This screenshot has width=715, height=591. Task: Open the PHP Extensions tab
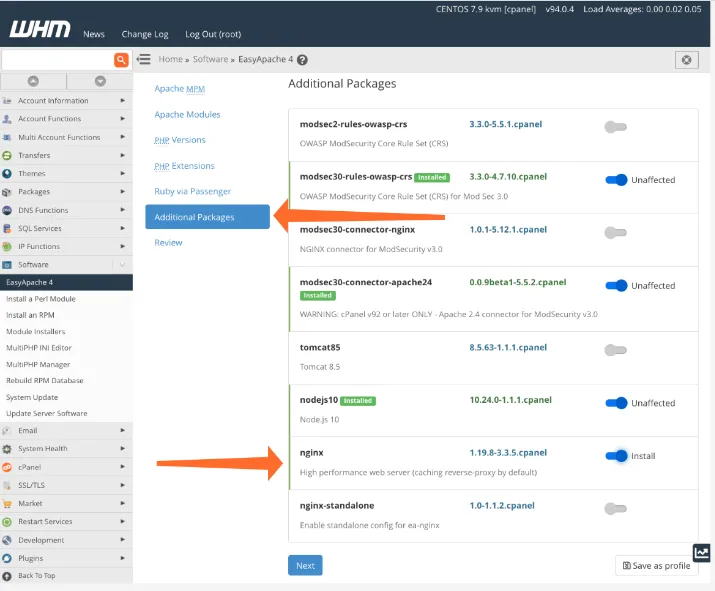[184, 166]
